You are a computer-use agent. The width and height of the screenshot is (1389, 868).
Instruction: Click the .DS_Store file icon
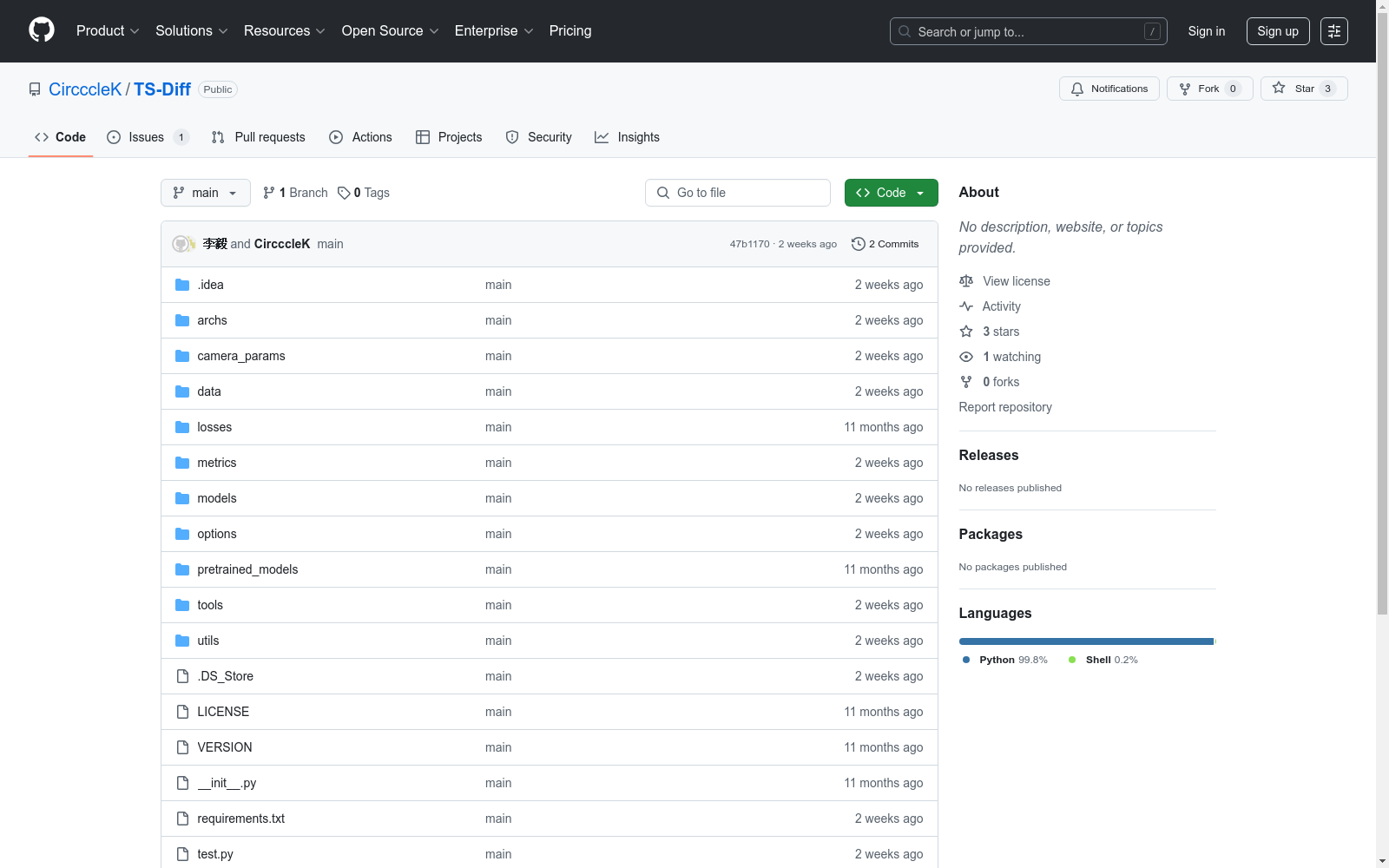[x=182, y=676]
